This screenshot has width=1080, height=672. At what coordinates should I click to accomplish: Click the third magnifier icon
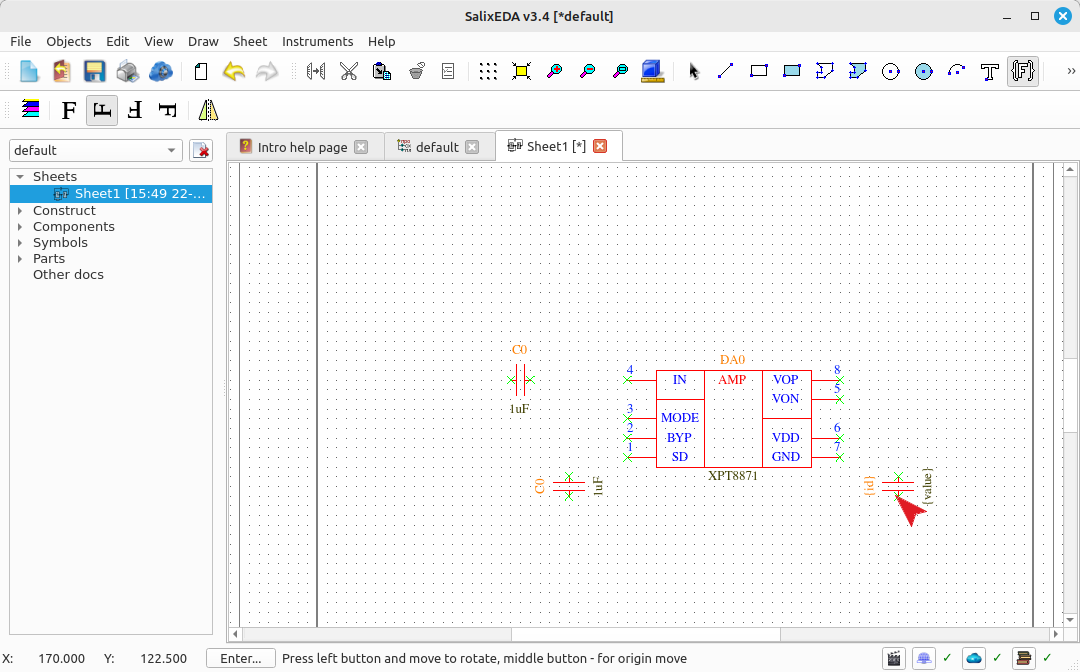point(621,71)
